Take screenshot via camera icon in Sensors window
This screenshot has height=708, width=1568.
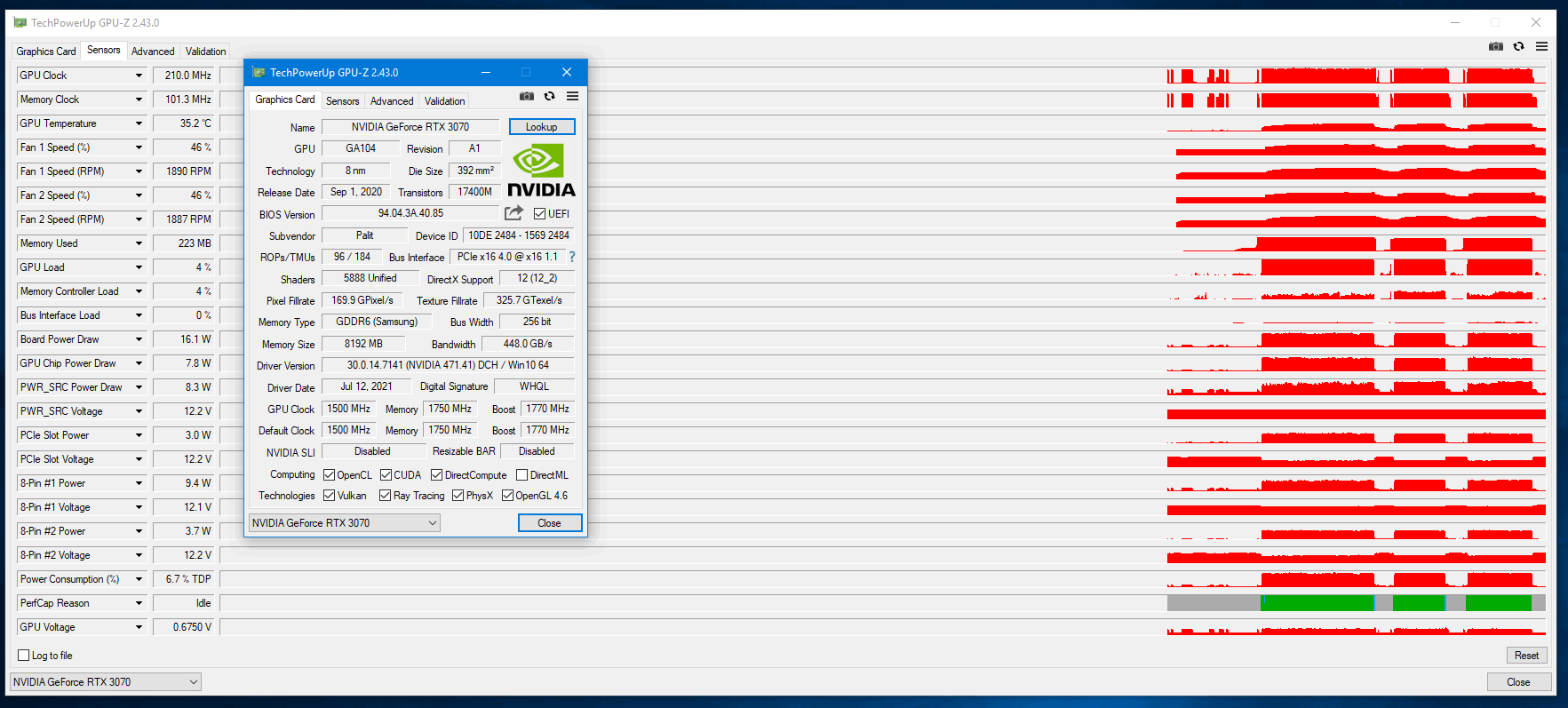click(1496, 46)
